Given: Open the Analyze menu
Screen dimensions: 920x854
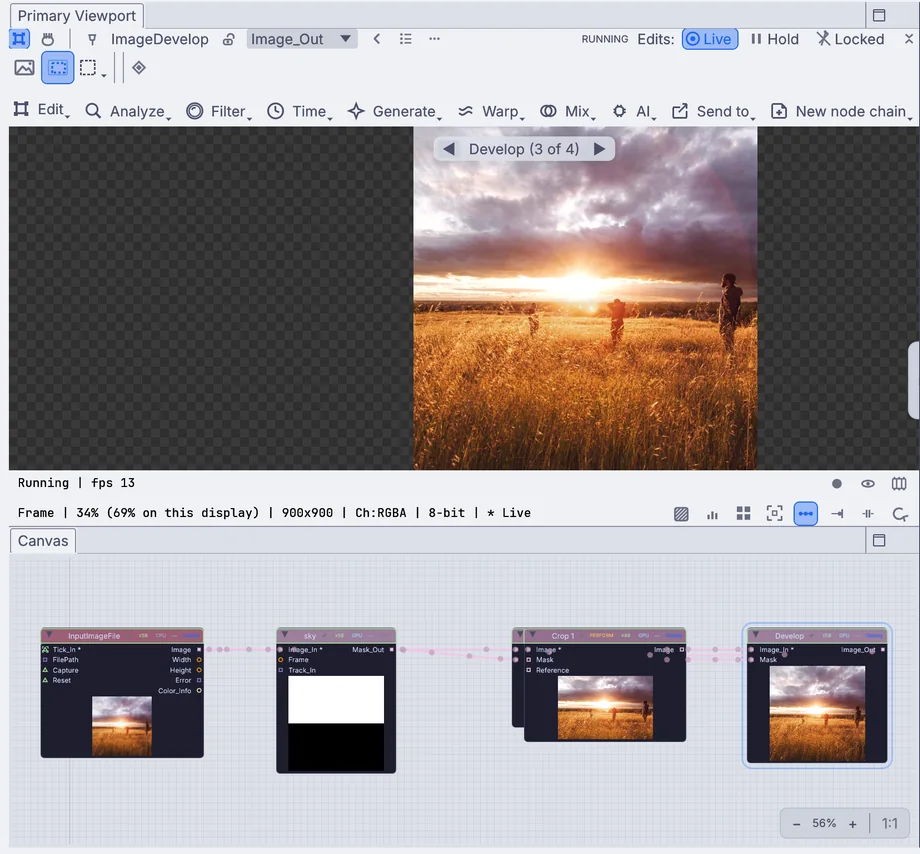Looking at the screenshot, I should click(128, 111).
